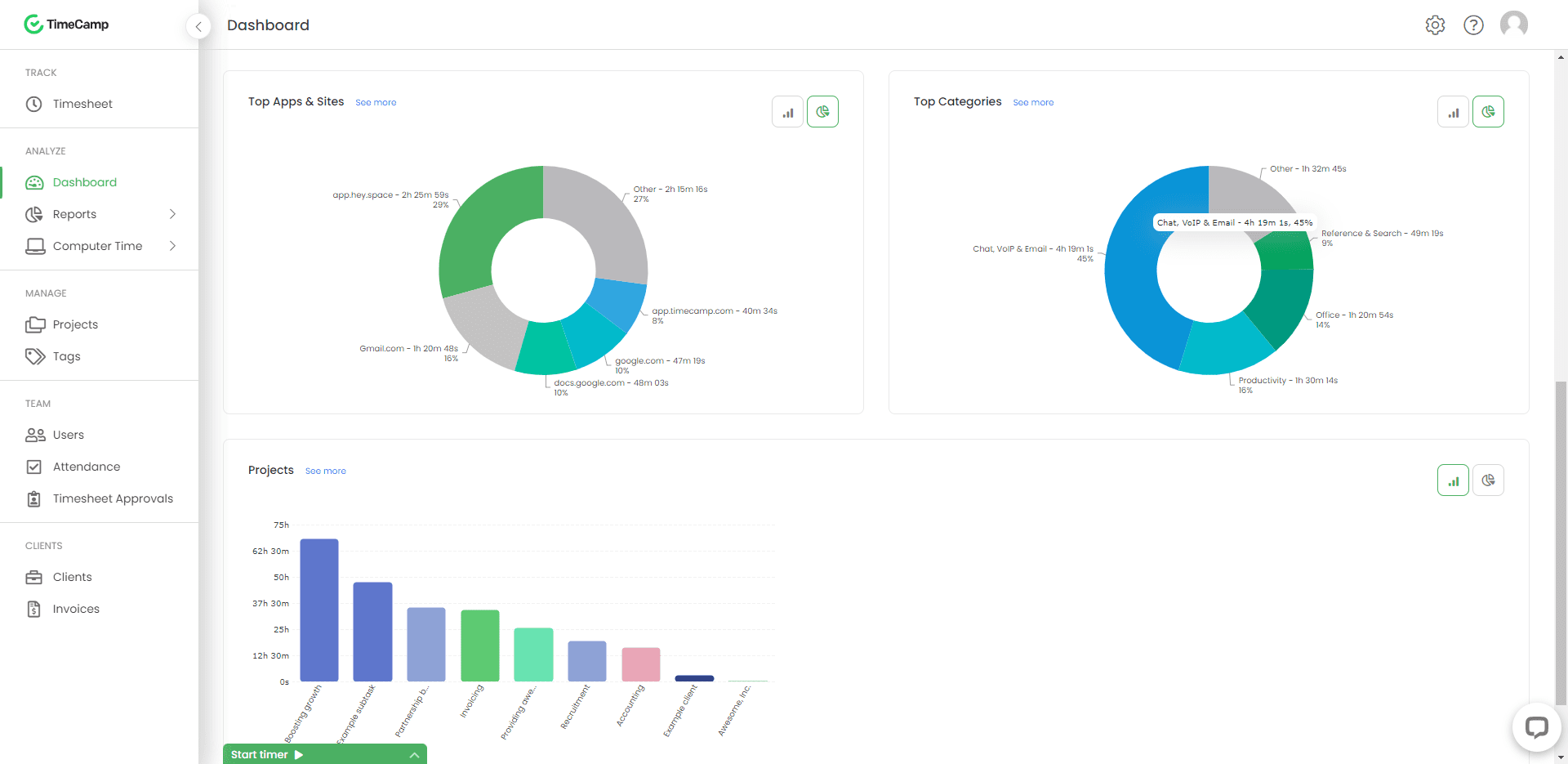This screenshot has height=764, width=1568.
Task: Open the user profile avatar
Action: 1513,25
